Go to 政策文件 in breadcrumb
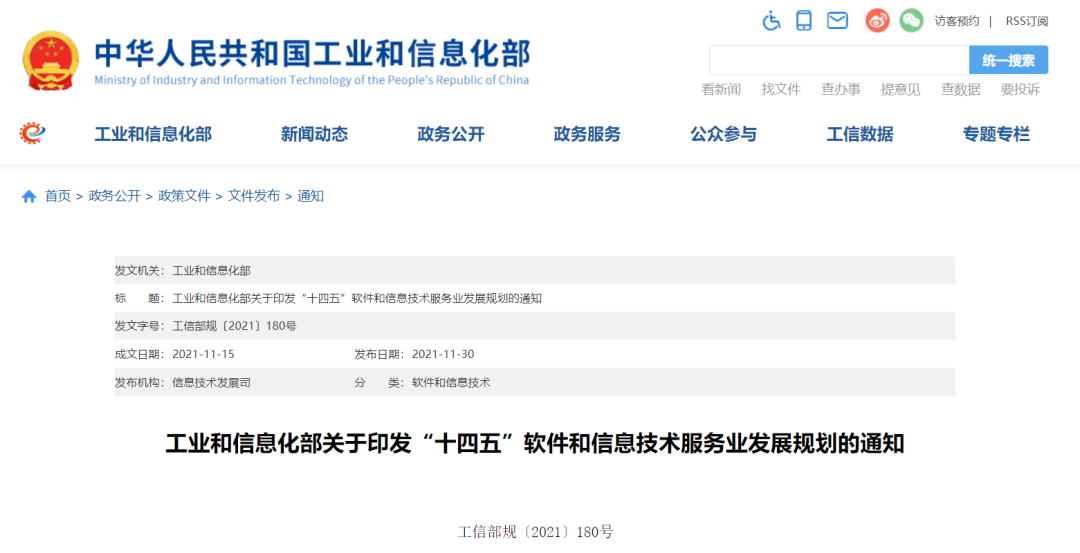 point(184,196)
